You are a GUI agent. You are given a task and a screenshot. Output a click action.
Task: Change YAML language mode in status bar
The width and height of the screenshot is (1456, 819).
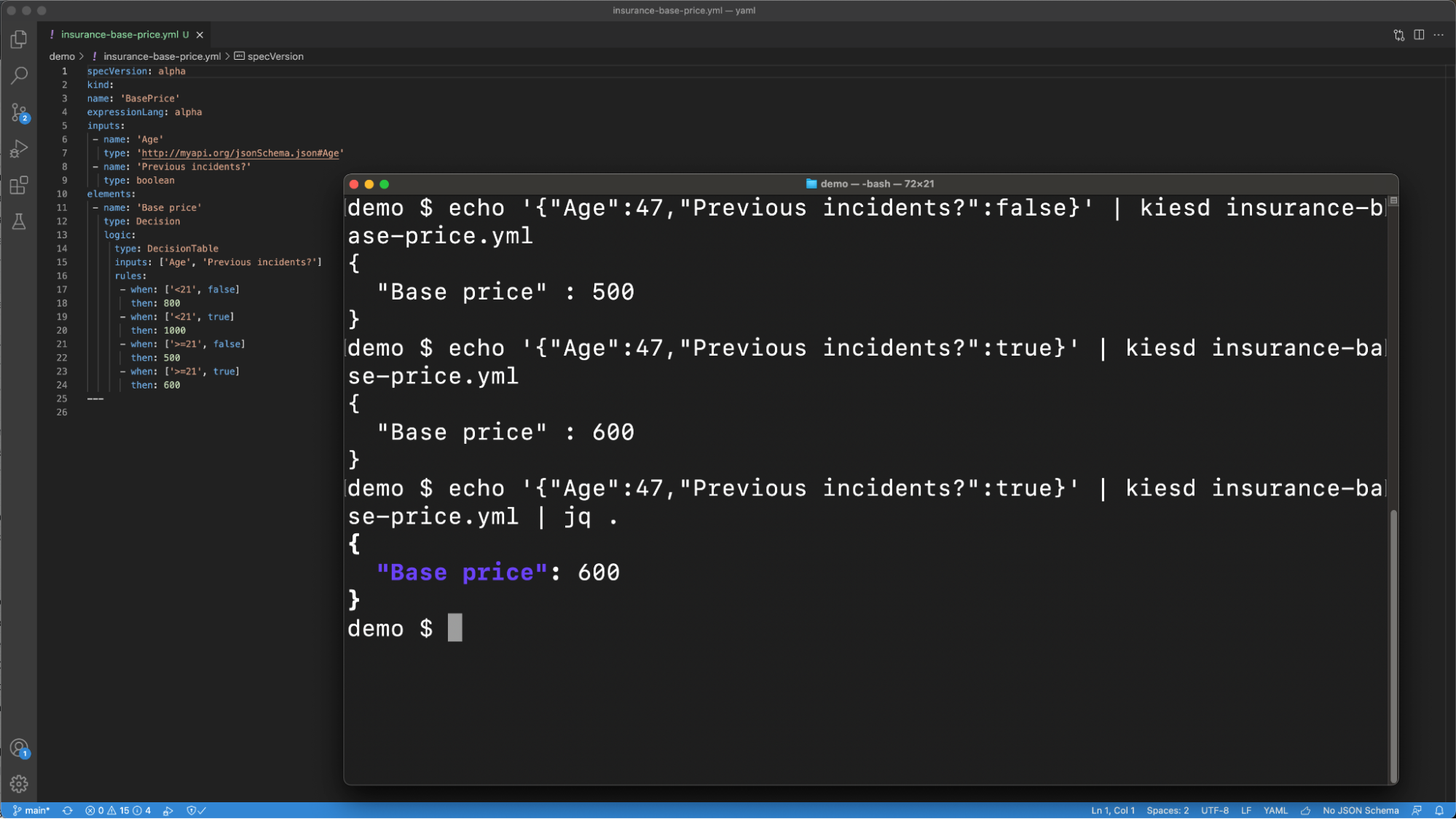(1275, 810)
